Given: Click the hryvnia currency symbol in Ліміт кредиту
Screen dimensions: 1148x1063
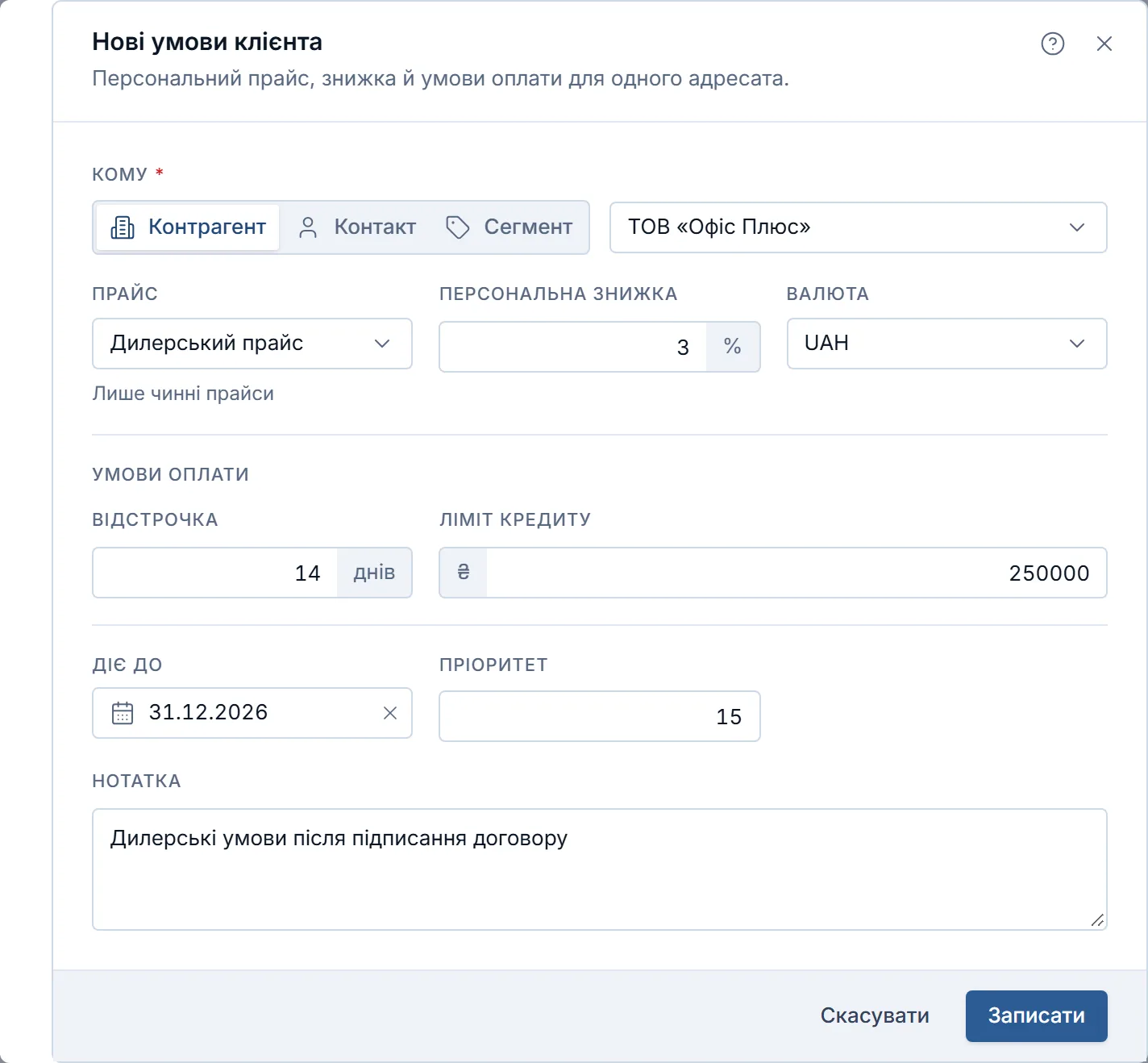Looking at the screenshot, I should point(464,573).
